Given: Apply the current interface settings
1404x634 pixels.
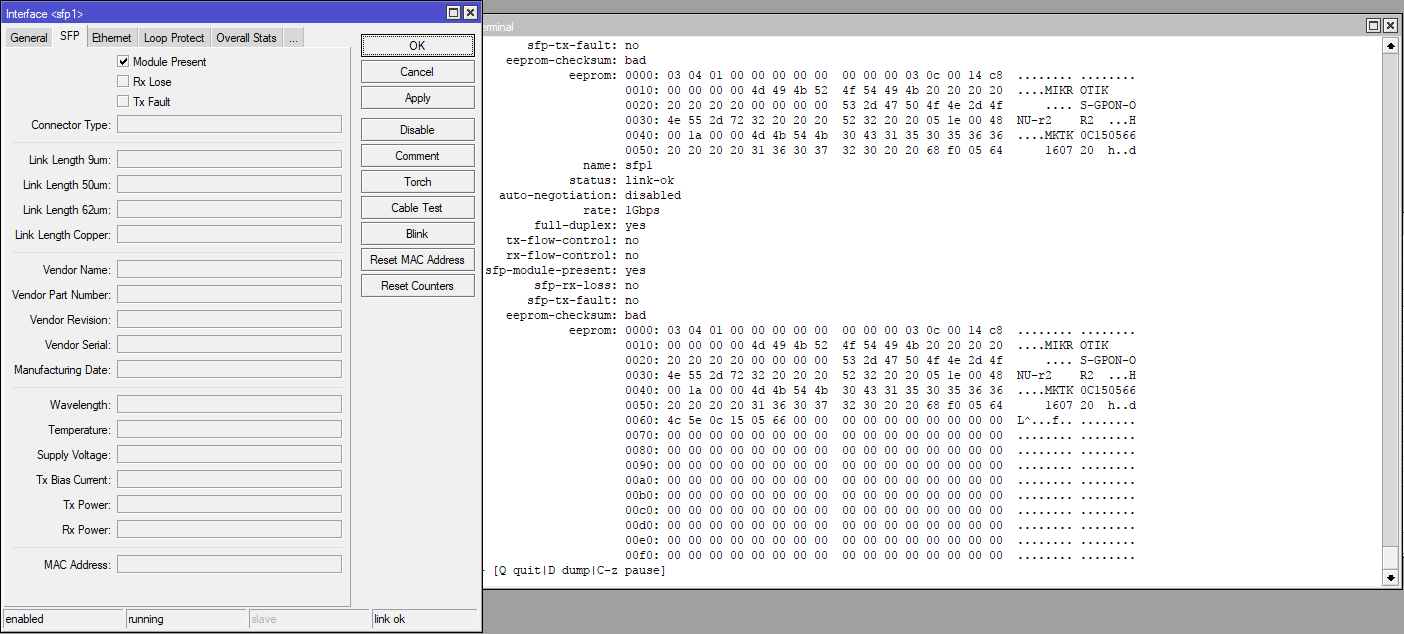Looking at the screenshot, I should click(417, 97).
